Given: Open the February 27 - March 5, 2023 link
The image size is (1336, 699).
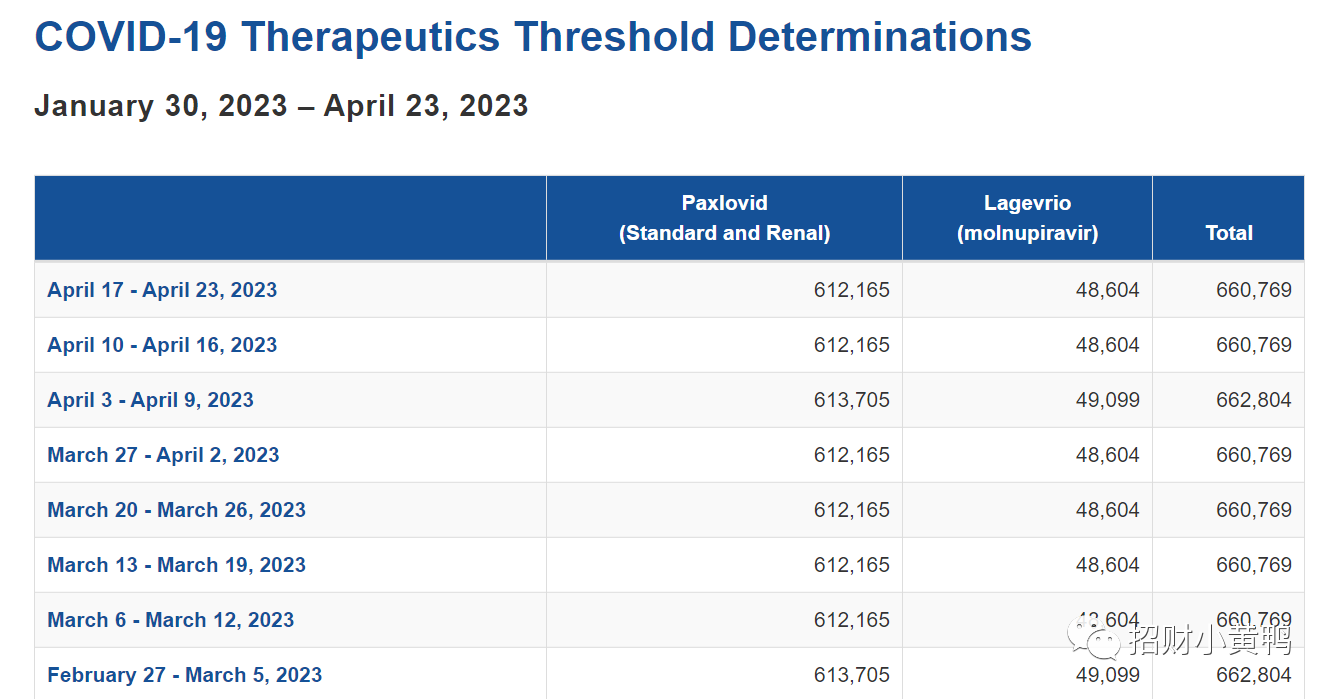Looking at the screenshot, I should click(x=185, y=675).
